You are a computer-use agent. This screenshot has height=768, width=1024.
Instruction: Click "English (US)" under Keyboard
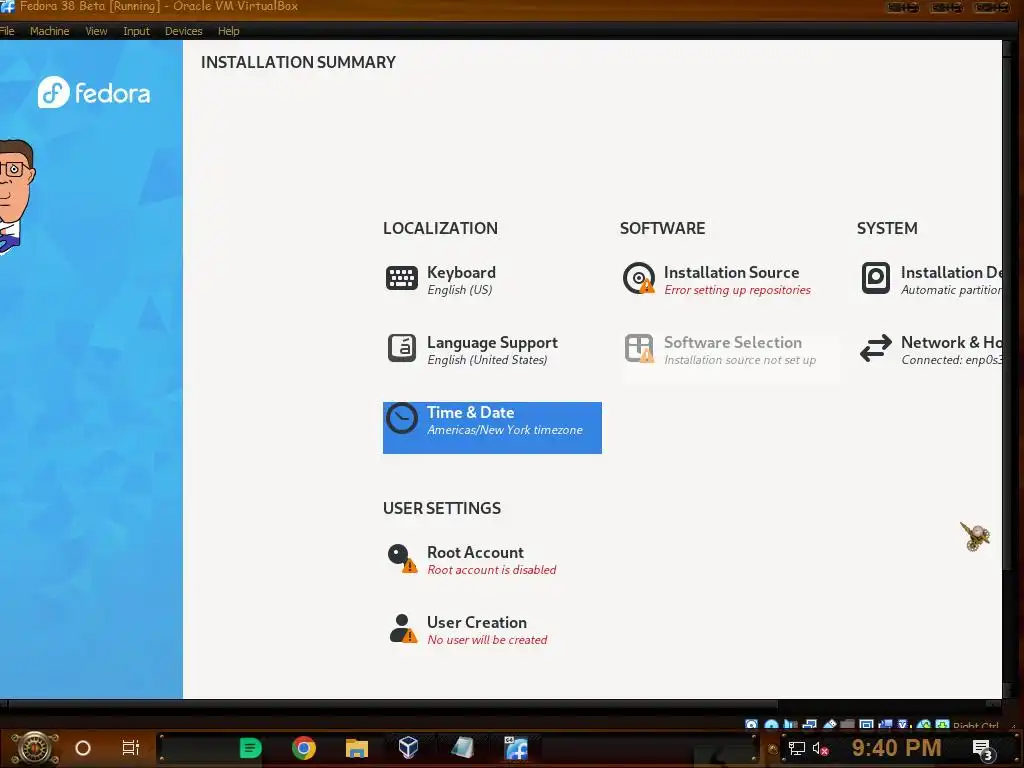click(x=460, y=290)
